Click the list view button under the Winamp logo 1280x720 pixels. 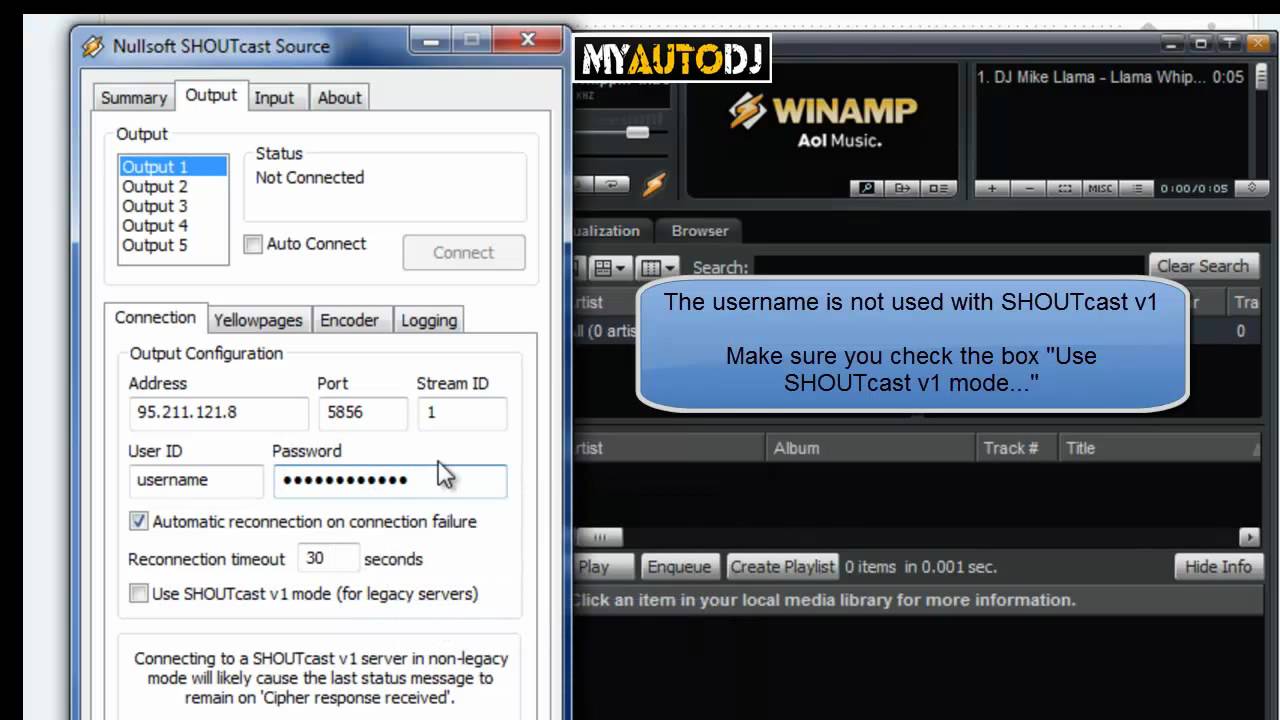click(x=938, y=188)
